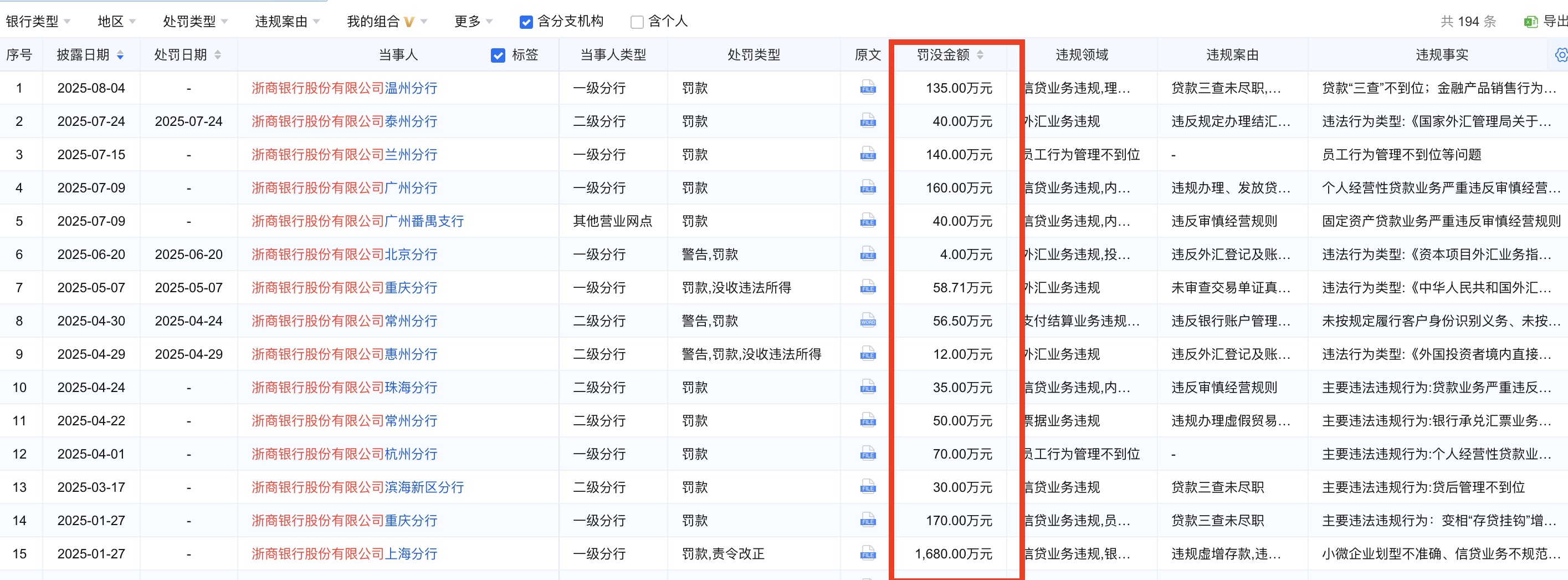Screen dimensions: 1568x580
Task: Select the 警告,罚款,没收违法所得 penalty type cell
Action: 752,354
